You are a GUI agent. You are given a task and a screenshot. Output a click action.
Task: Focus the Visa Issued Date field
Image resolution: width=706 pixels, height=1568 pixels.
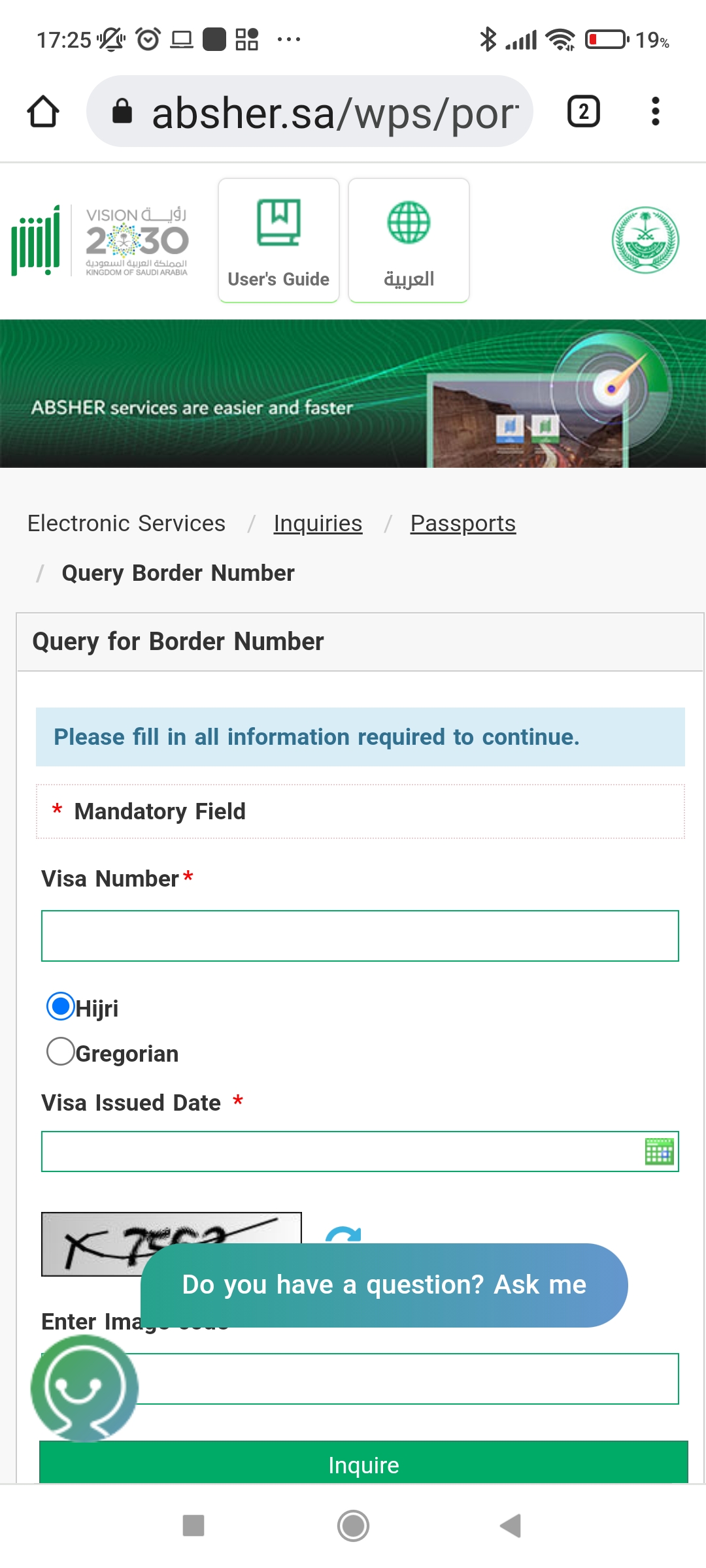(x=340, y=1151)
